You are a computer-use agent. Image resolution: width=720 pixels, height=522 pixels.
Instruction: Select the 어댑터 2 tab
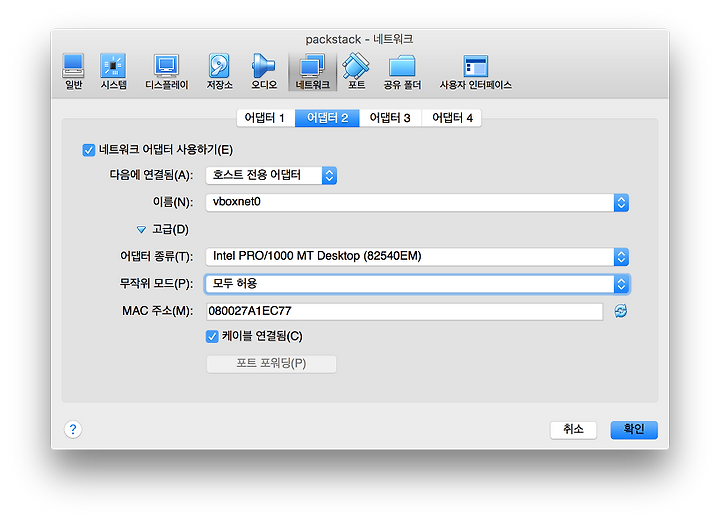click(327, 118)
